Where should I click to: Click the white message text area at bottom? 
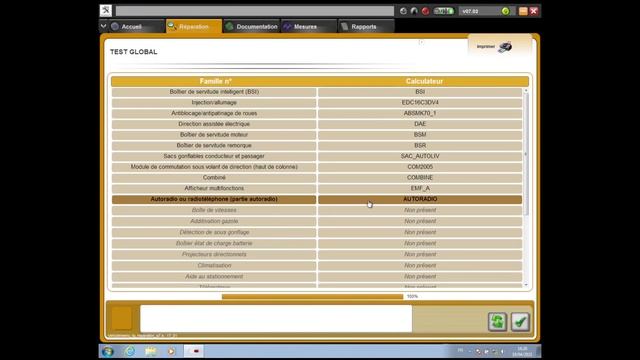[276, 319]
